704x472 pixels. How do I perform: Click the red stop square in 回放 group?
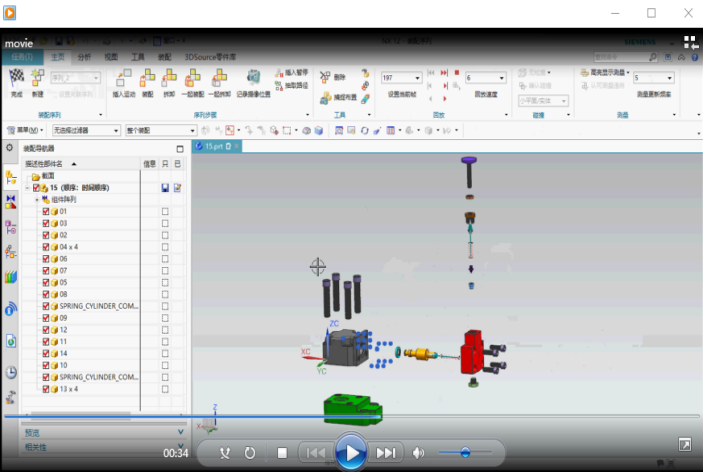pyautogui.click(x=457, y=73)
